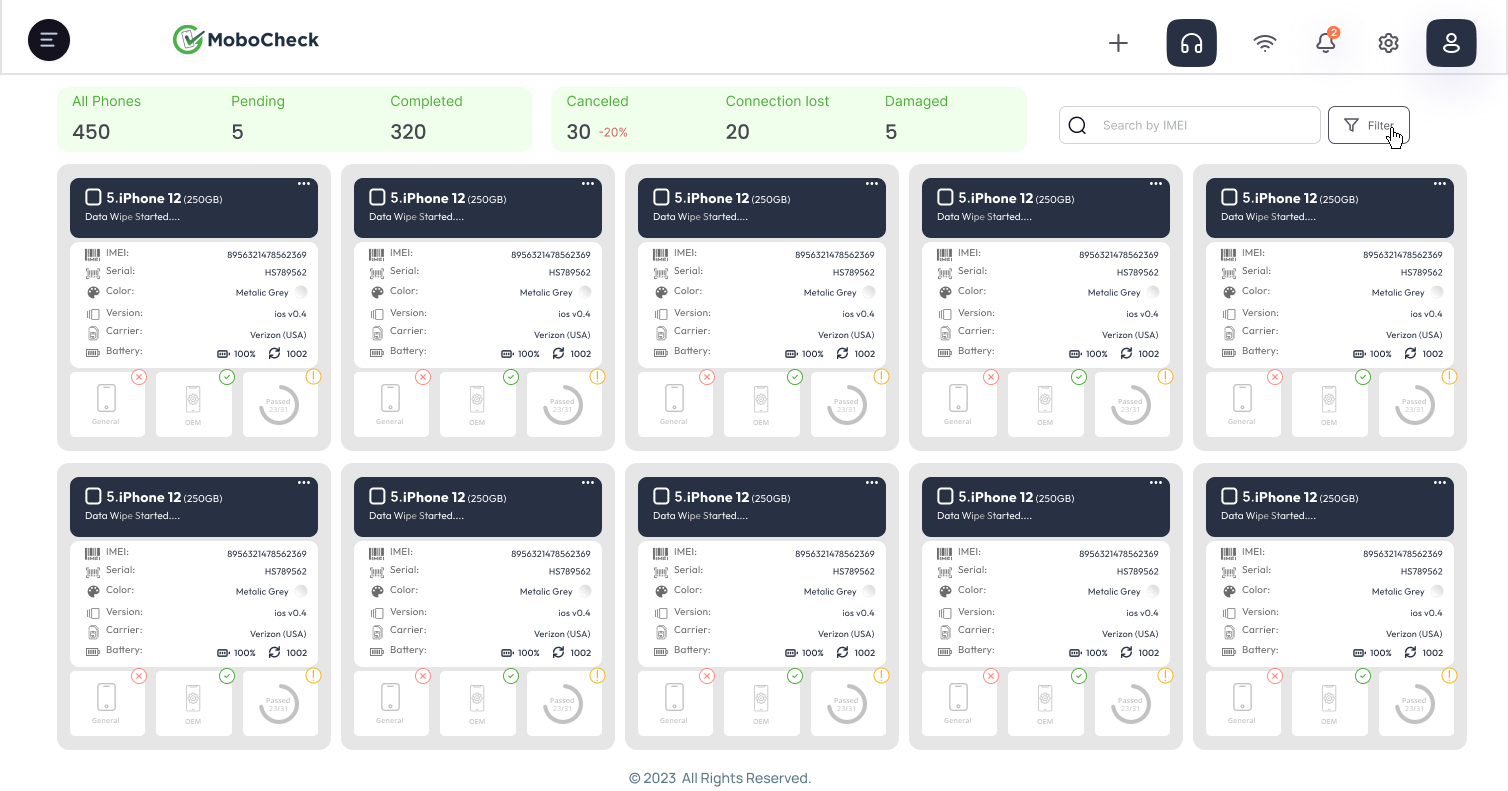Screen dimensions: 1508x791
Task: Click the OEM tile on the bottom-right card
Action: point(1328,703)
